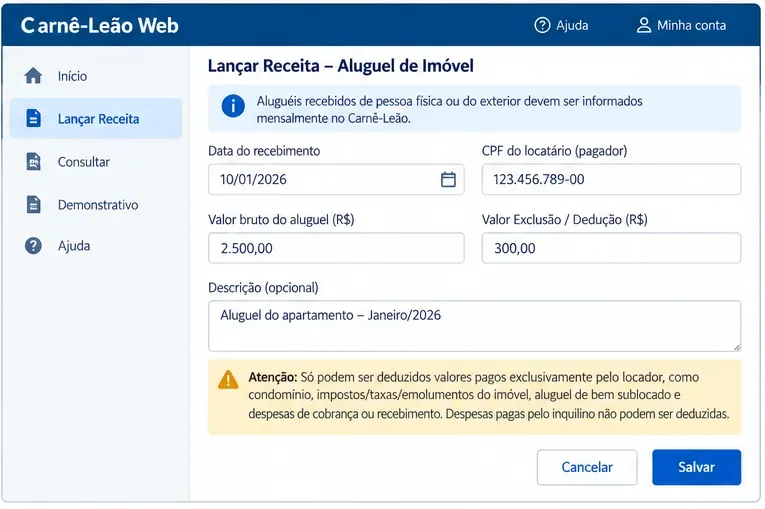Click the Início home icon
765x509 pixels.
click(33, 76)
